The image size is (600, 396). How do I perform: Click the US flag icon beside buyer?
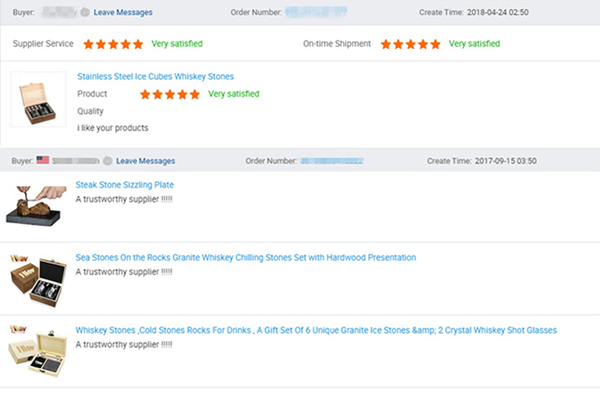coord(43,160)
